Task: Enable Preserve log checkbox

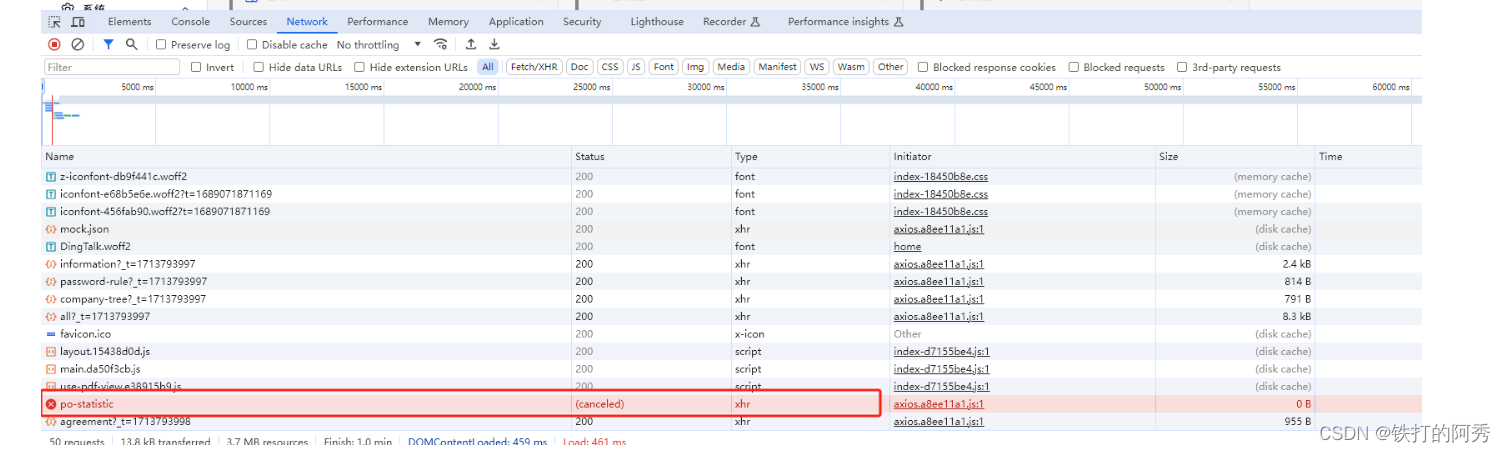Action: tap(161, 44)
